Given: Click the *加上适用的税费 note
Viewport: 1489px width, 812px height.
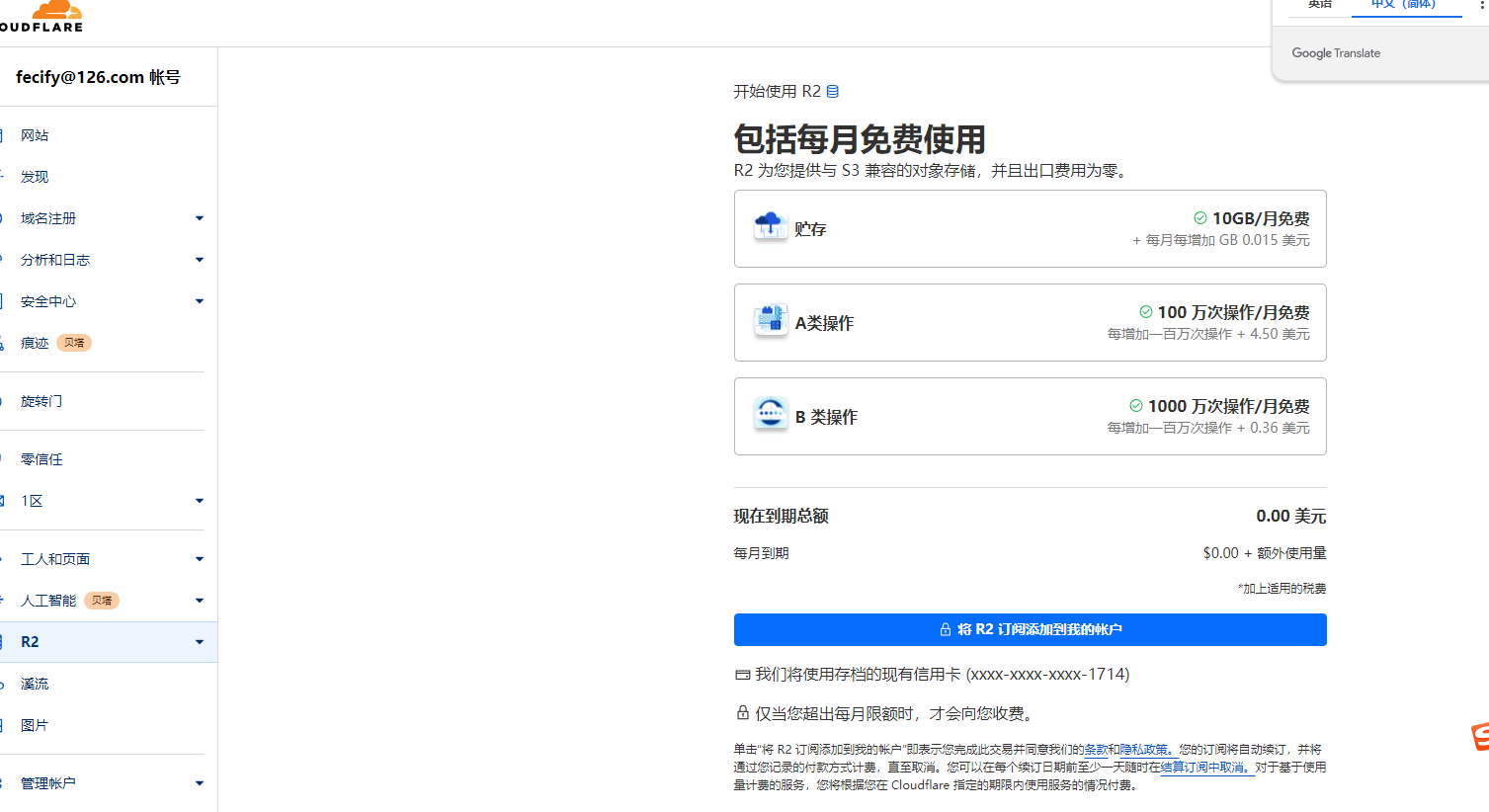Looking at the screenshot, I should (x=1282, y=589).
